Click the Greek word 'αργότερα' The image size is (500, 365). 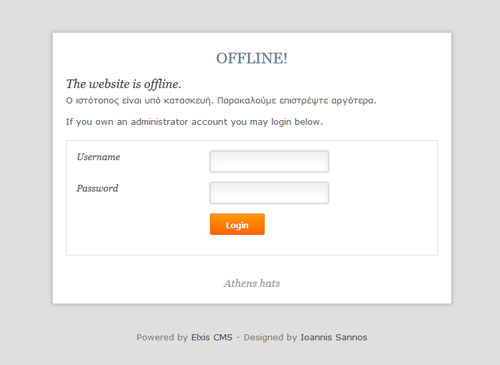pyautogui.click(x=354, y=101)
